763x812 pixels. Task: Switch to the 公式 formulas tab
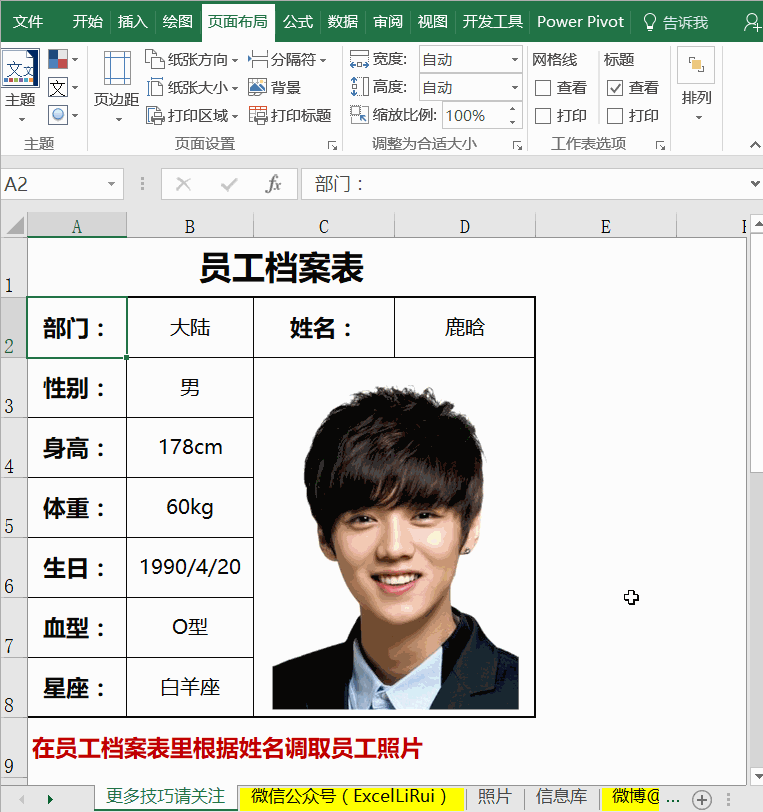point(298,22)
